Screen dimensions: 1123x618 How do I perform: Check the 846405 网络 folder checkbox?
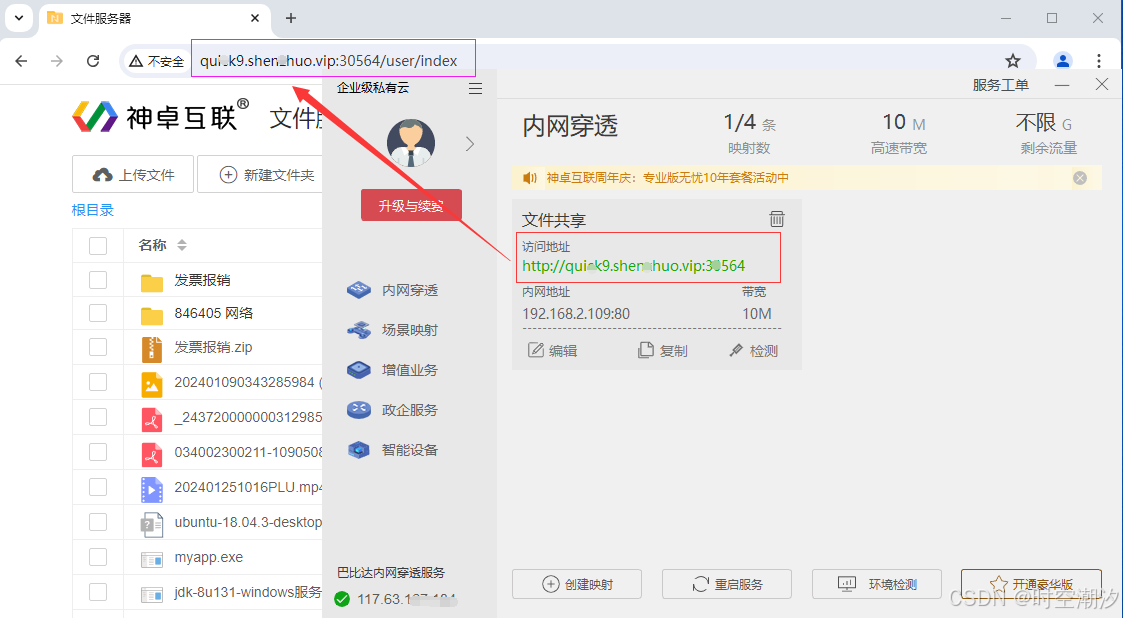click(x=98, y=314)
